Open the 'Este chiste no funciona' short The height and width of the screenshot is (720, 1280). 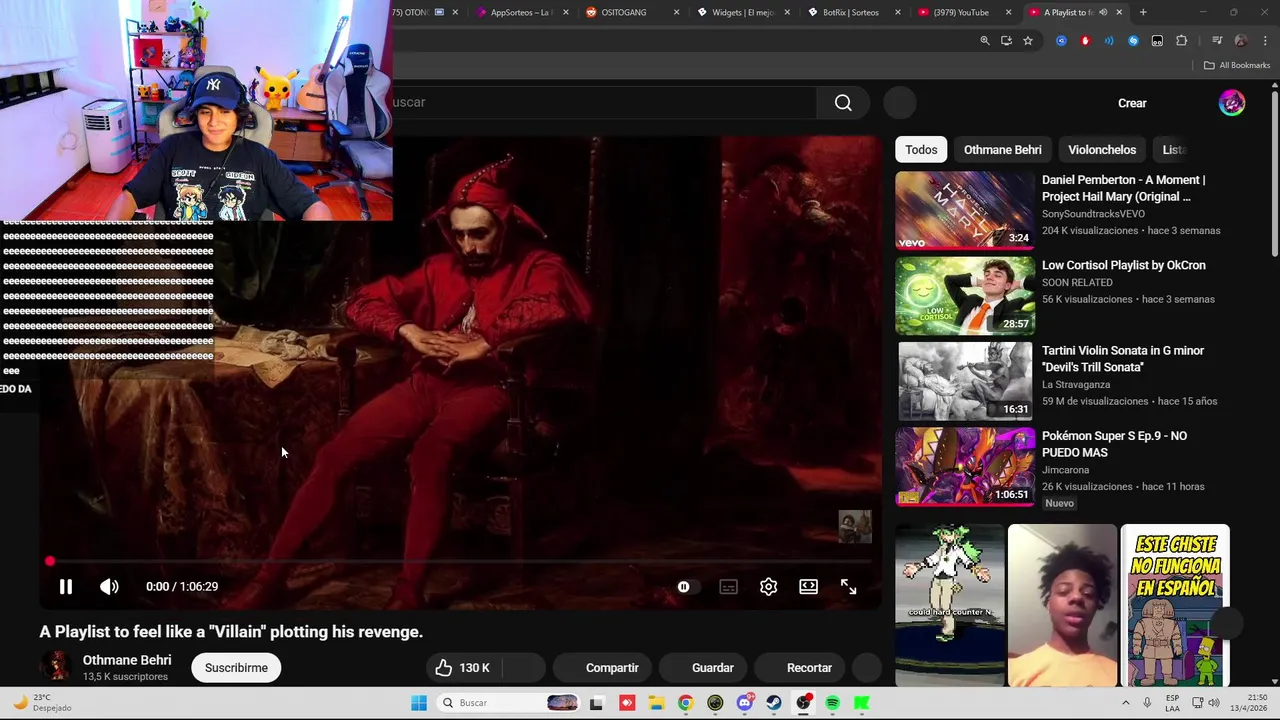pyautogui.click(x=1175, y=606)
